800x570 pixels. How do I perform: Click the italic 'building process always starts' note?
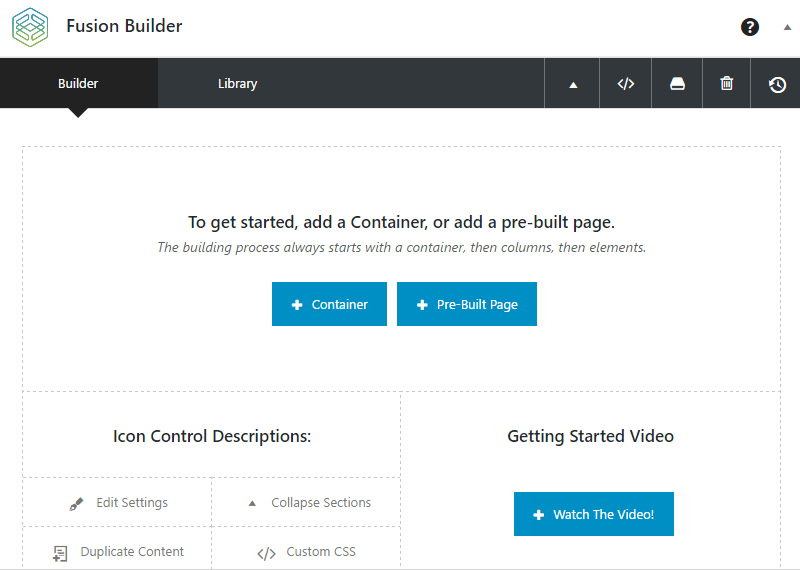pos(402,247)
